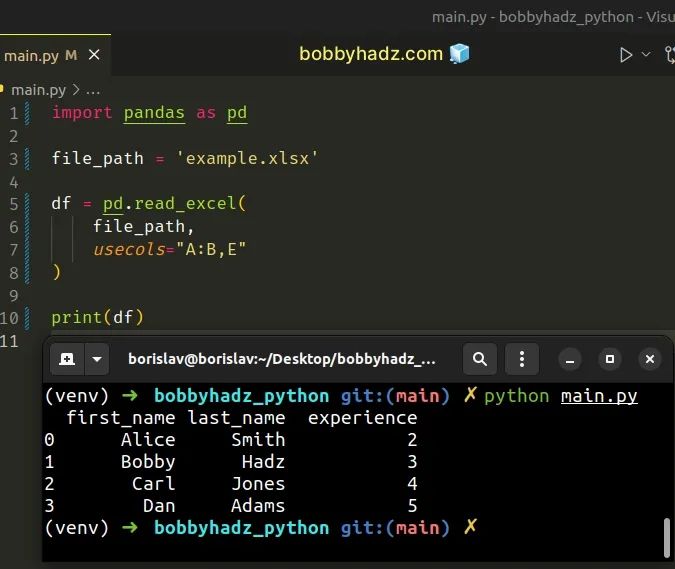Image resolution: width=675 pixels, height=569 pixels.
Task: Click usecols parameter in code
Action: coord(129,249)
